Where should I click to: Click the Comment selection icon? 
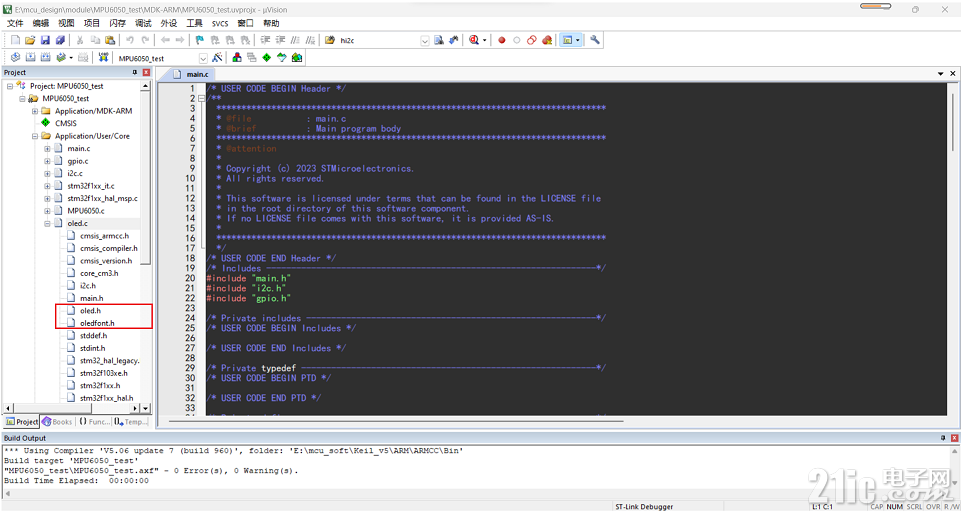coord(294,40)
